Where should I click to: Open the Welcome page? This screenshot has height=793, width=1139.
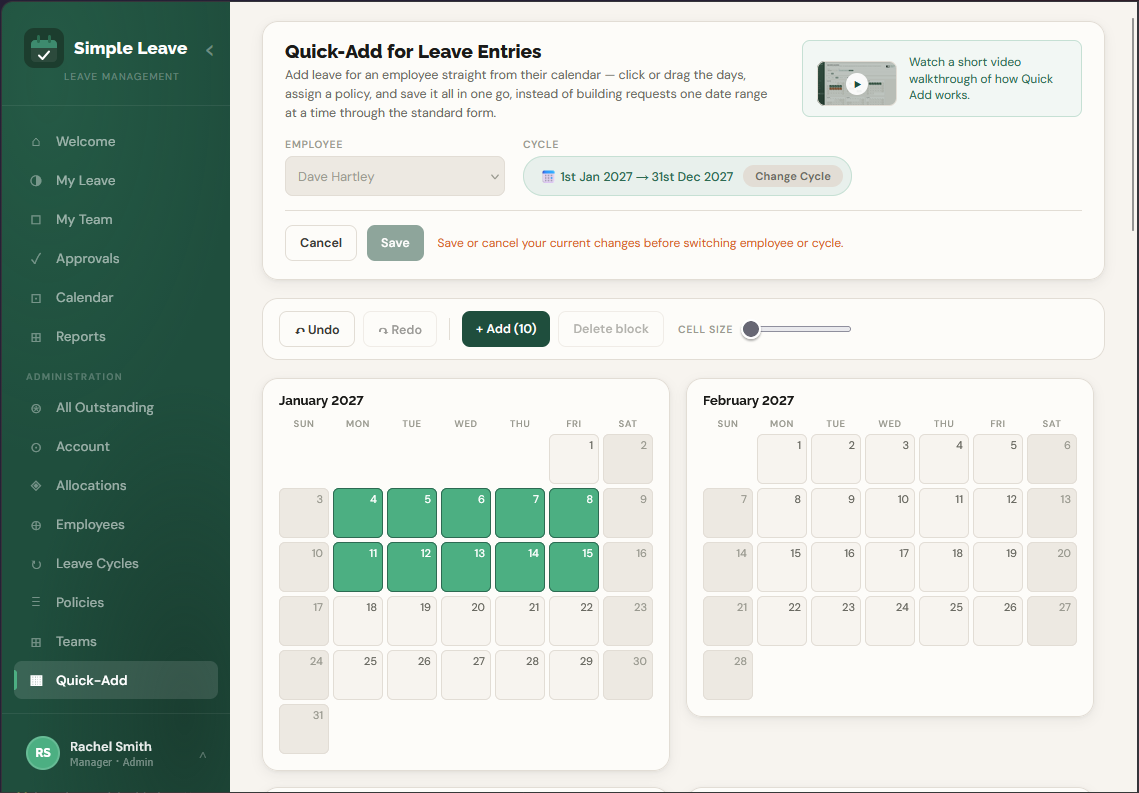click(116, 142)
